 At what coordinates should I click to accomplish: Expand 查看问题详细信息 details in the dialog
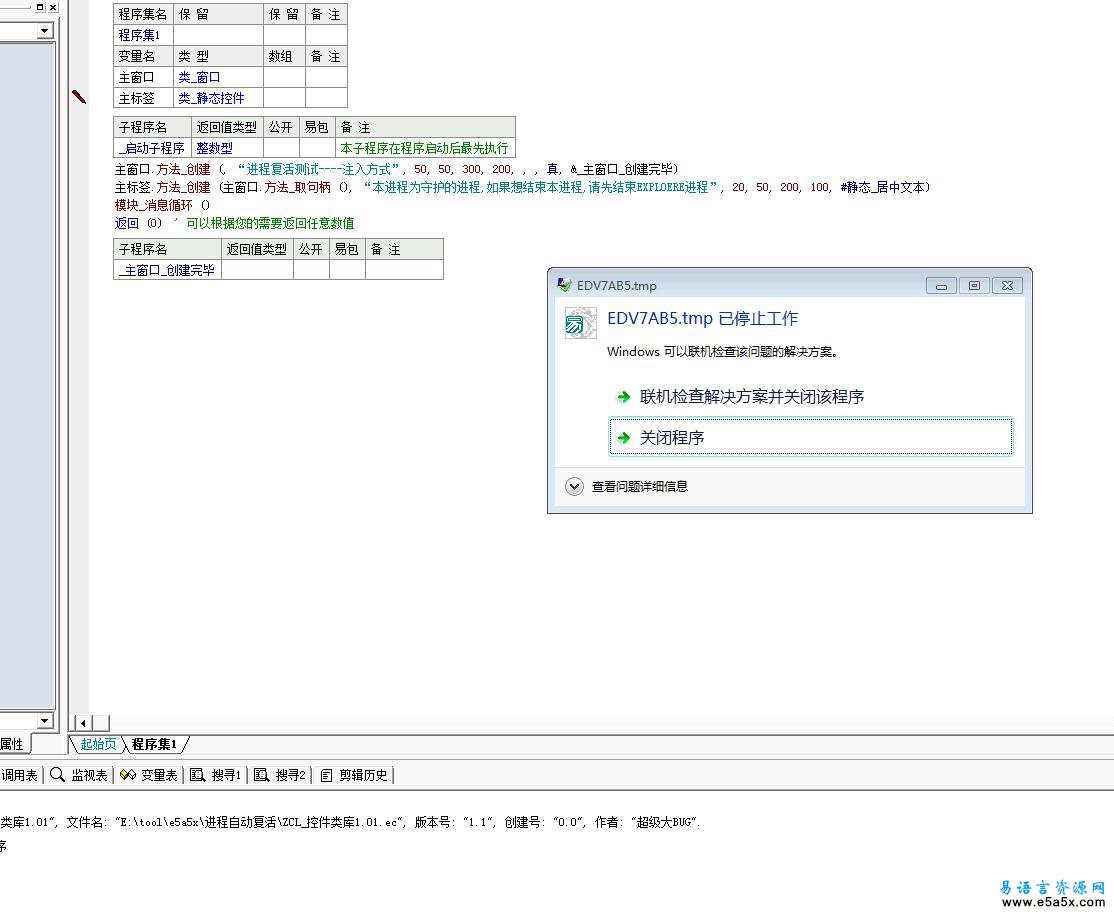pos(574,487)
